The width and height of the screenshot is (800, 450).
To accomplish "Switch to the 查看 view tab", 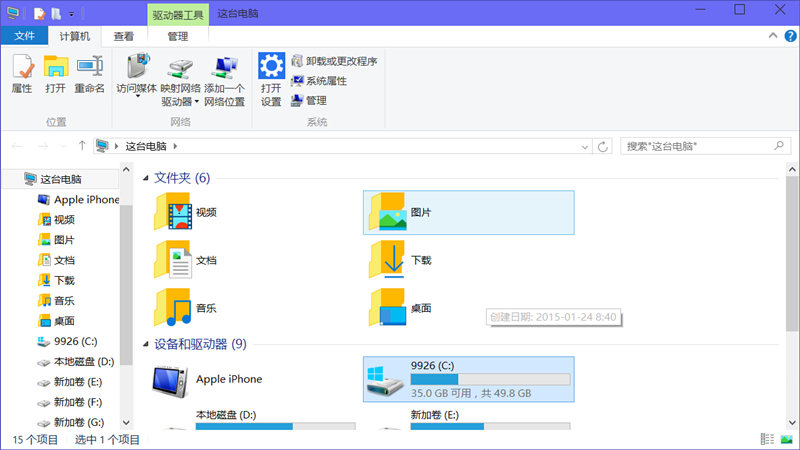I will click(123, 36).
